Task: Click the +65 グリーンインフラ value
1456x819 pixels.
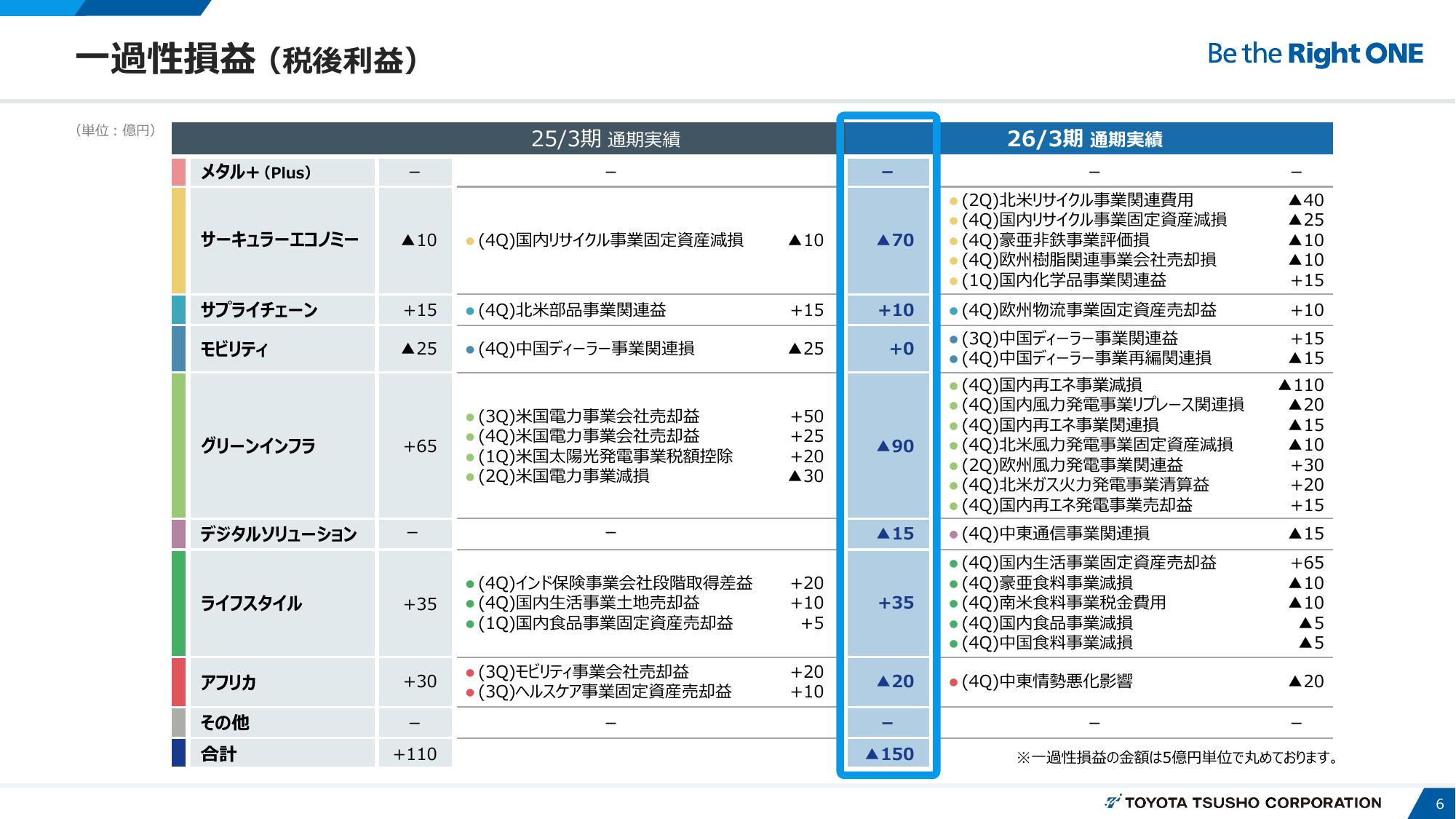Action: 421,446
